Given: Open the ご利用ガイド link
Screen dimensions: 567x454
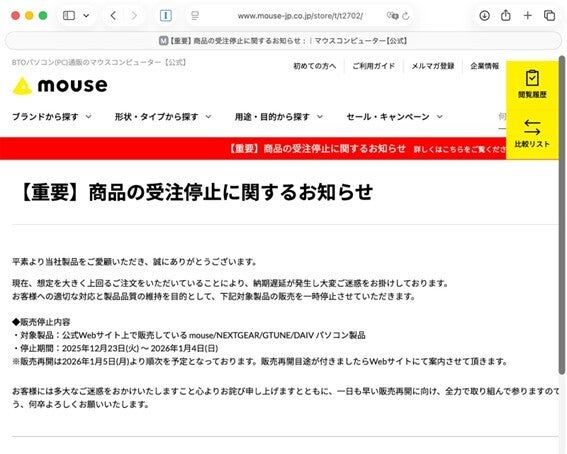Looking at the screenshot, I should click(x=374, y=66).
